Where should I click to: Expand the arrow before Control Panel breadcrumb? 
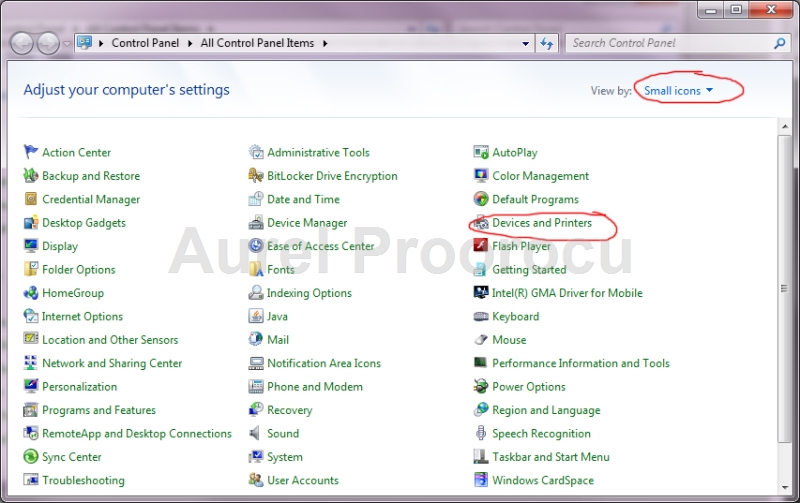[x=101, y=43]
